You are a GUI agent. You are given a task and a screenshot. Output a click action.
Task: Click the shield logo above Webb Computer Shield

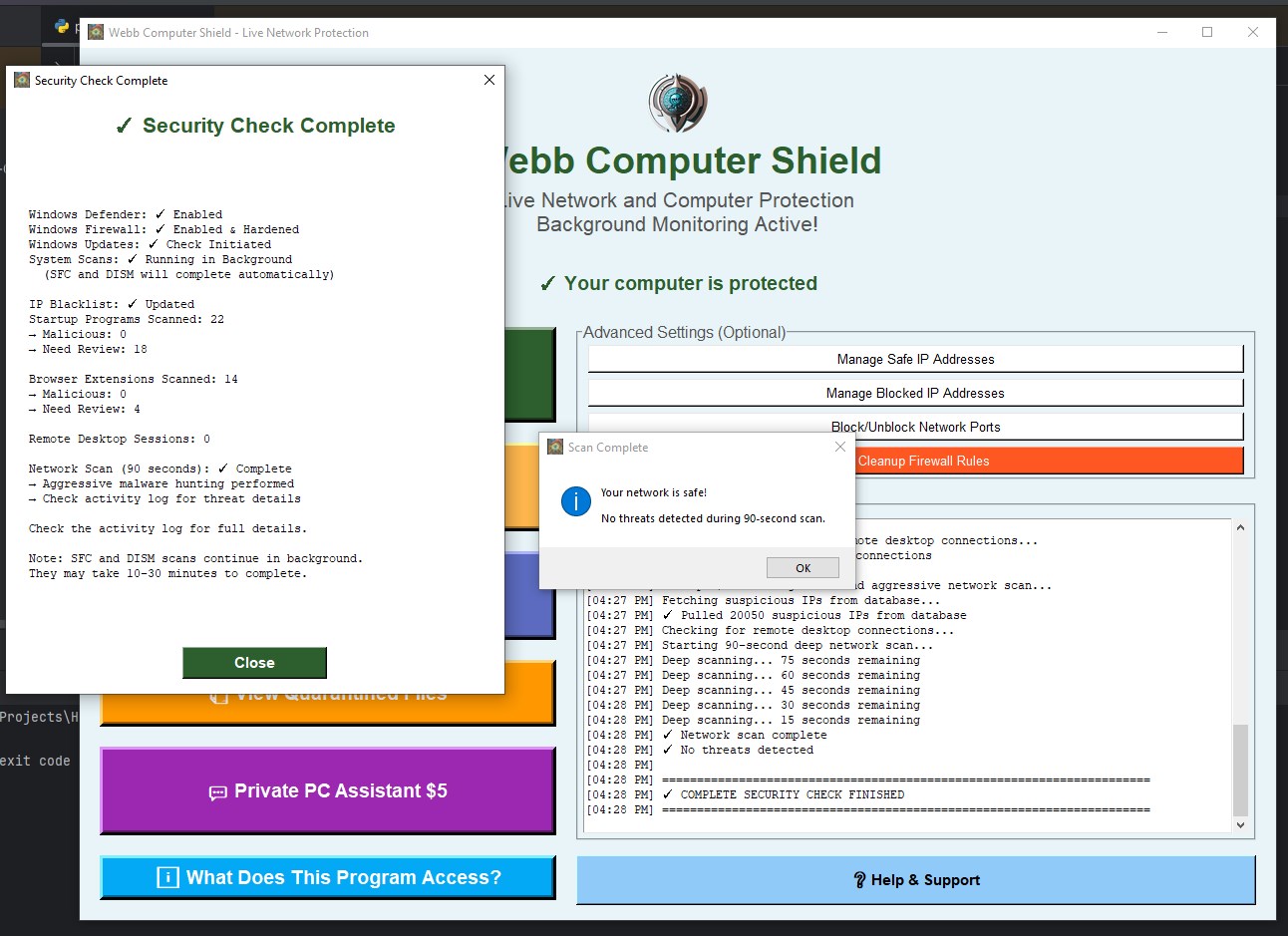click(678, 101)
